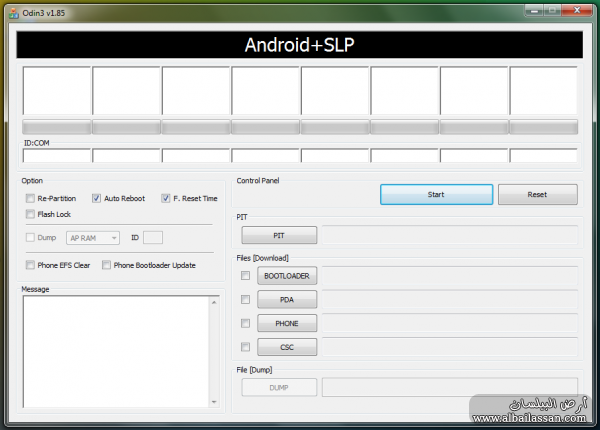Viewport: 600px width, 430px height.
Task: Click the PHONE file path field
Action: pyautogui.click(x=450, y=323)
